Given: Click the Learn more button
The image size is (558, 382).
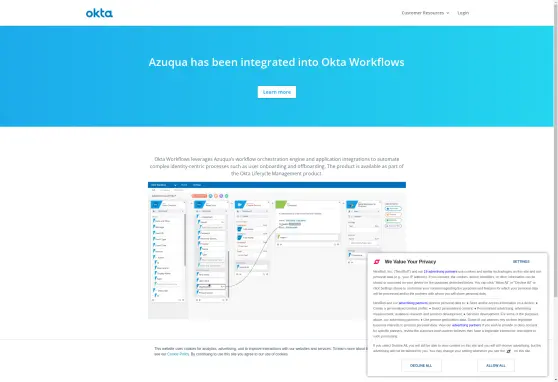Looking at the screenshot, I should click(x=277, y=92).
